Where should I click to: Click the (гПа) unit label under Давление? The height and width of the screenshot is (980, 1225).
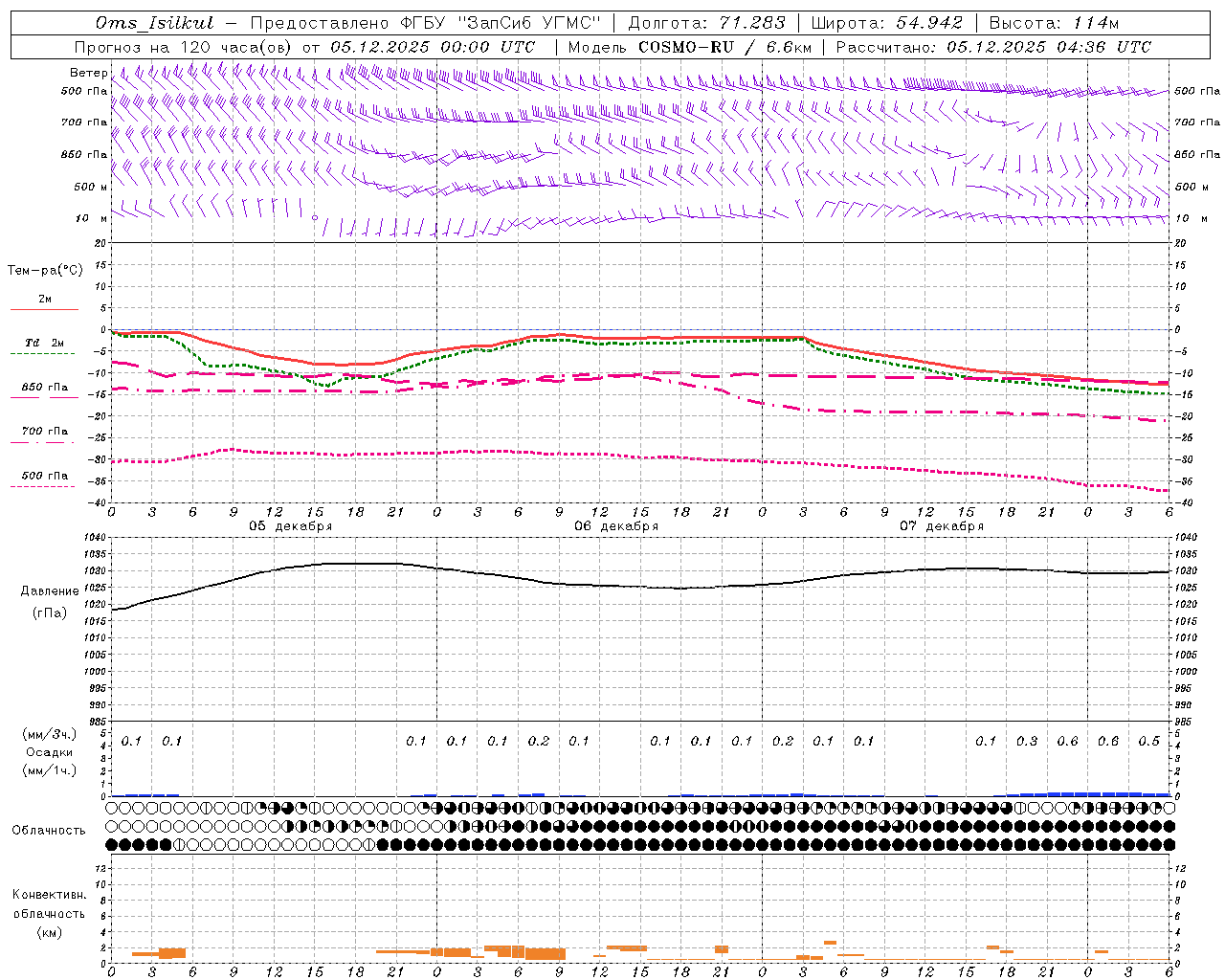[x=50, y=612]
